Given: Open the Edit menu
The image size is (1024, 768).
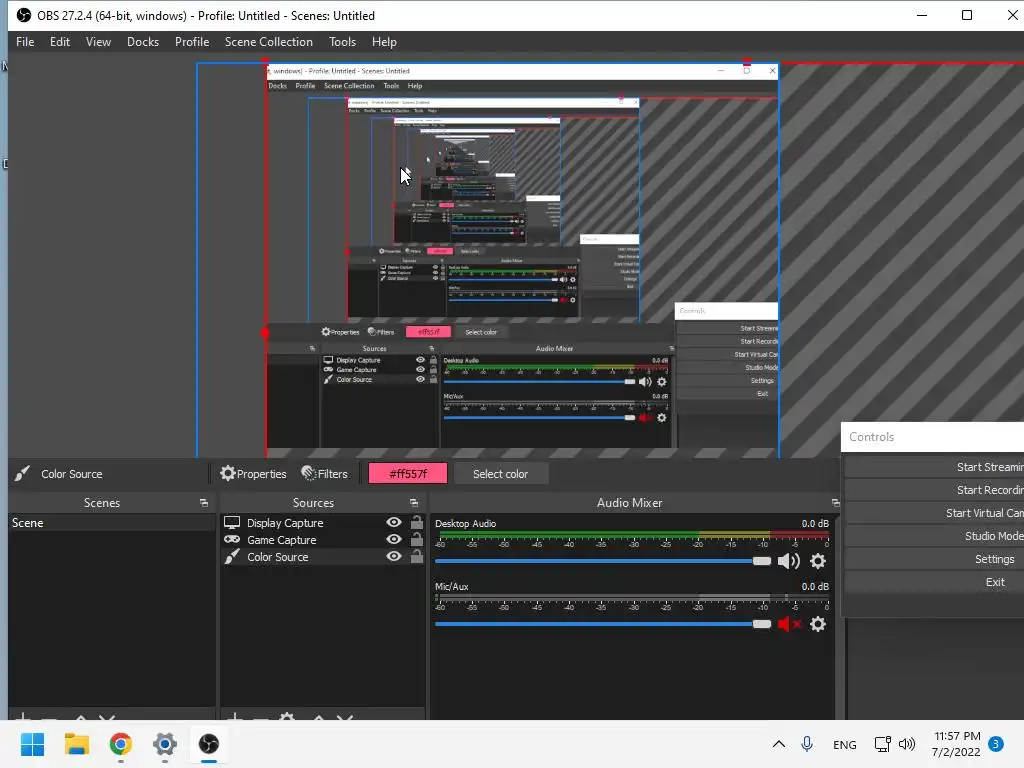Looking at the screenshot, I should (59, 42).
